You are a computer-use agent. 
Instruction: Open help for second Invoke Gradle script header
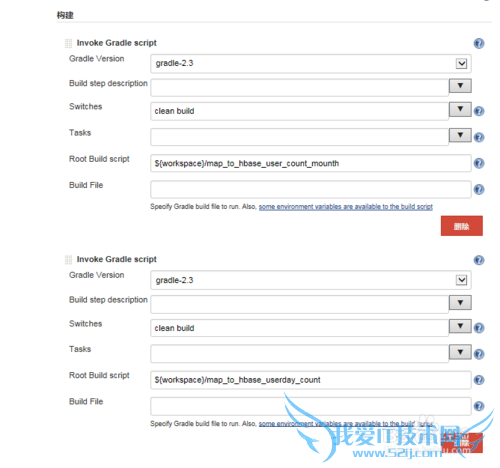point(479,260)
